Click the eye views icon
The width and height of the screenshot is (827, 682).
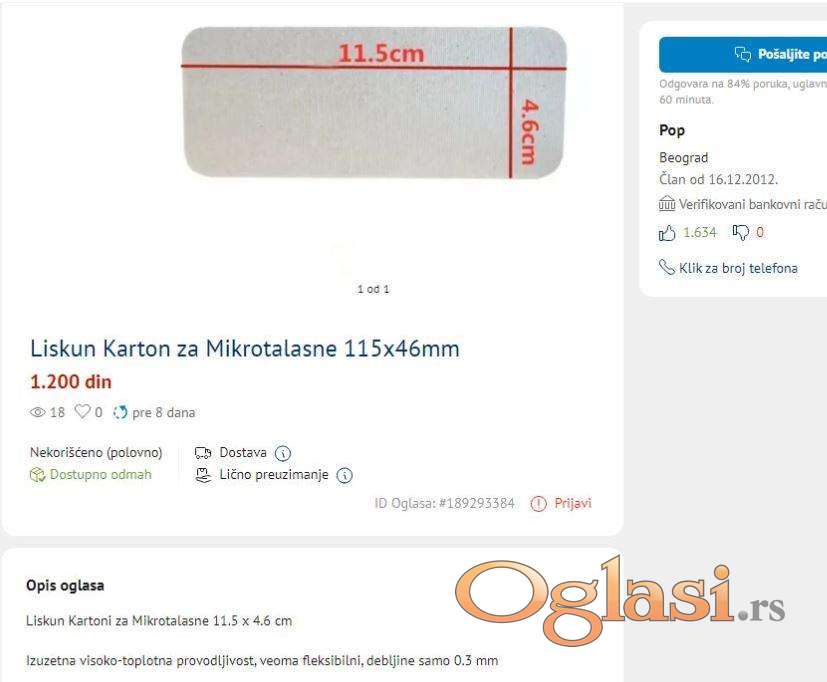37,412
